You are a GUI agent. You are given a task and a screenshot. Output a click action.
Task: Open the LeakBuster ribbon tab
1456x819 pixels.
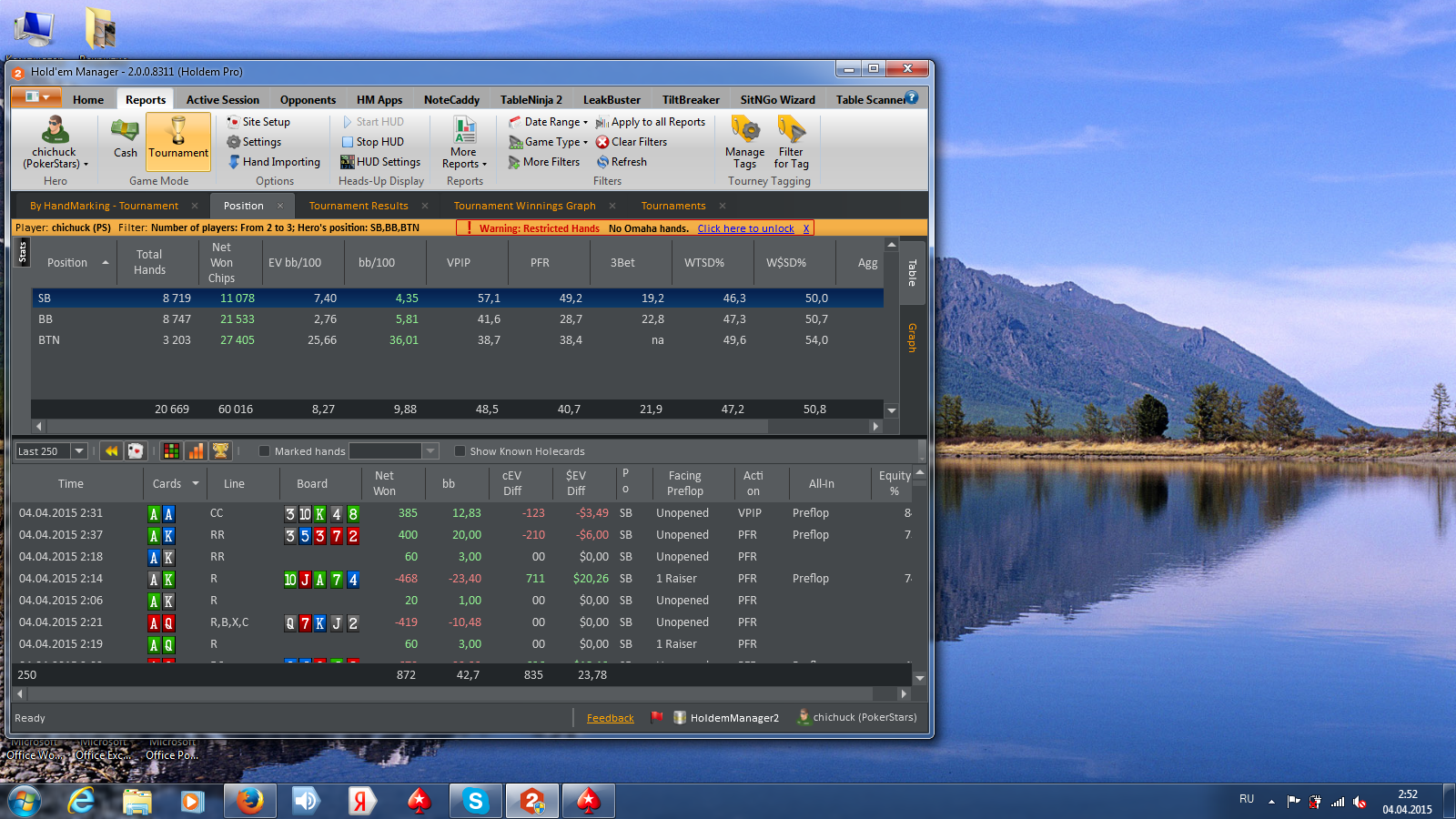(x=611, y=100)
